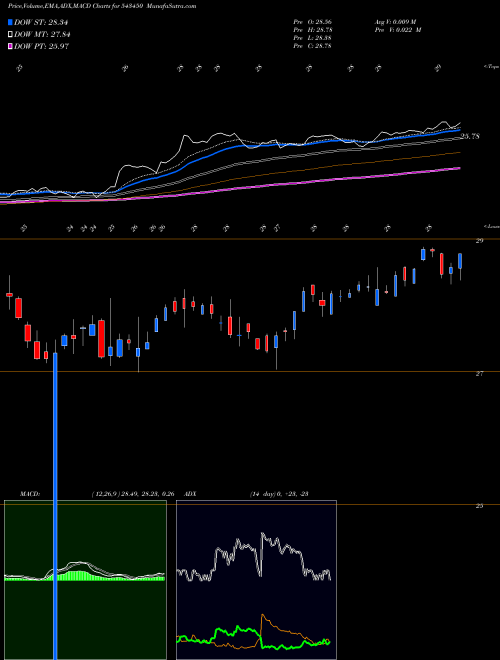The image size is (500, 660).
Task: Click the 'Pre V: 0.022 M' volume text
Action: click(397, 29)
